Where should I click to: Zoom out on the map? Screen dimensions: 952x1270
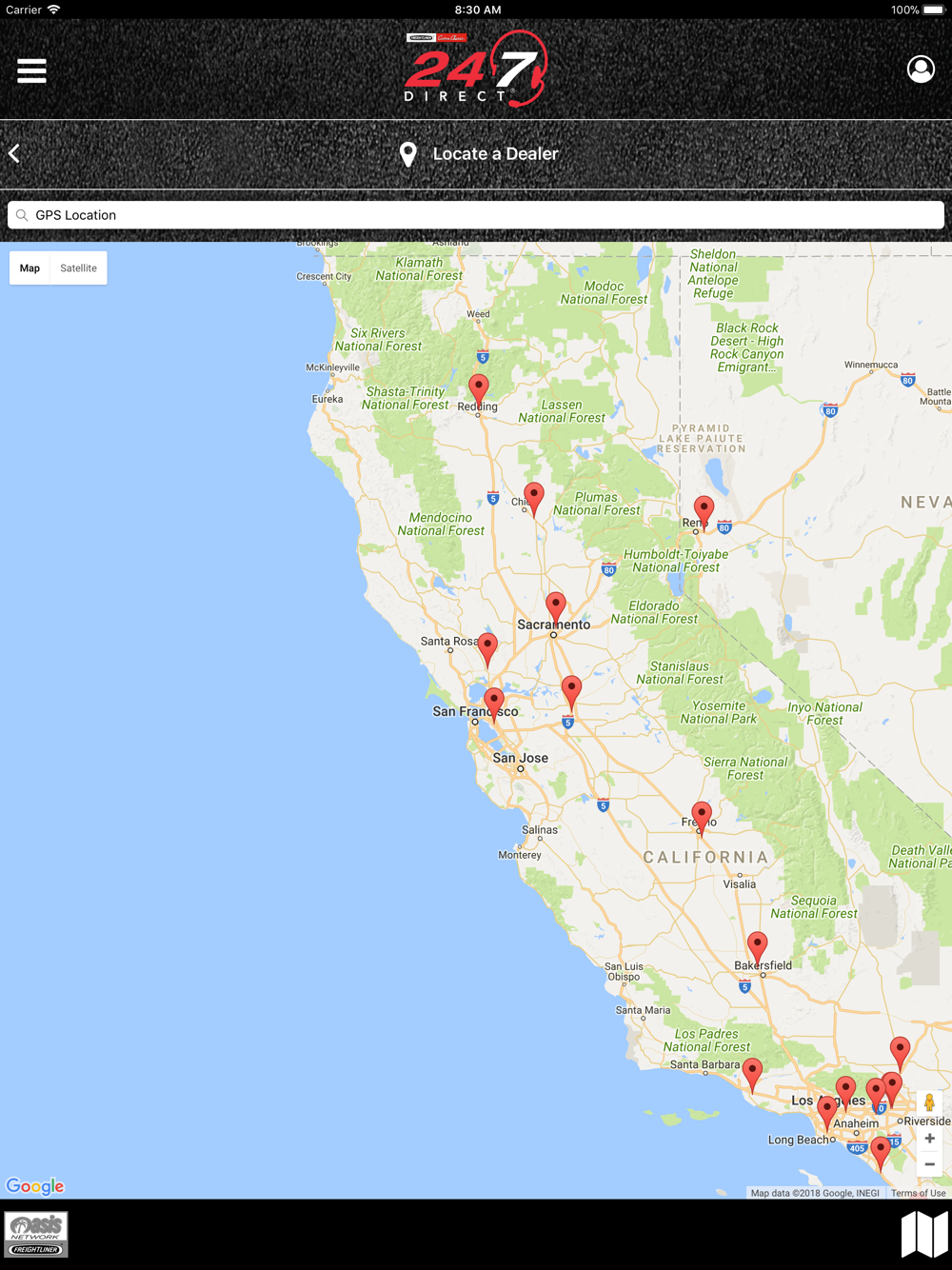tap(930, 1164)
